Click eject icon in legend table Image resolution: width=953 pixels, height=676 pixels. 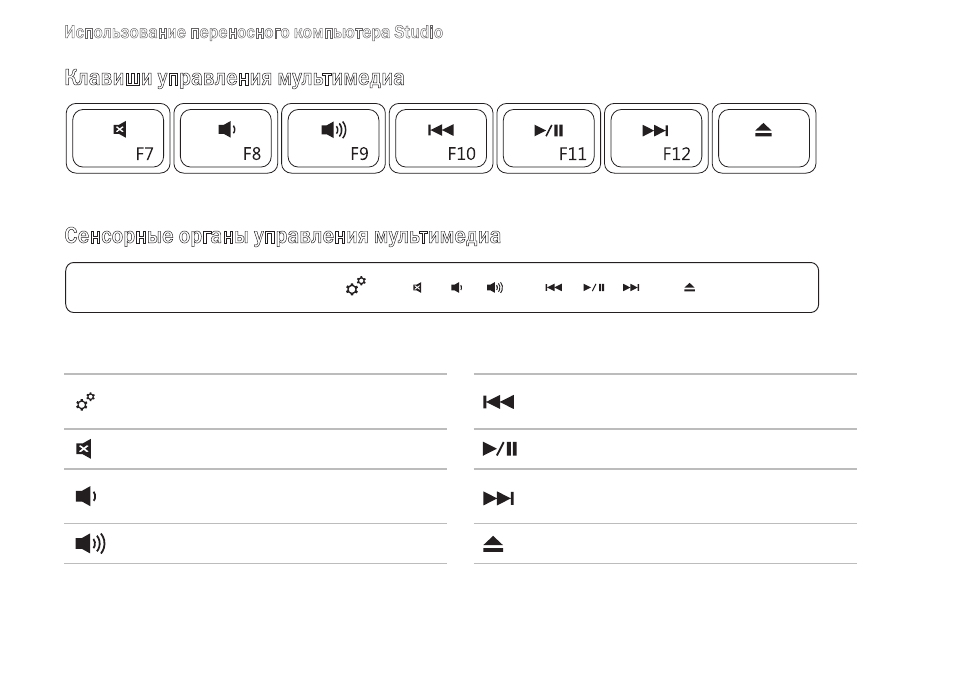pos(493,544)
